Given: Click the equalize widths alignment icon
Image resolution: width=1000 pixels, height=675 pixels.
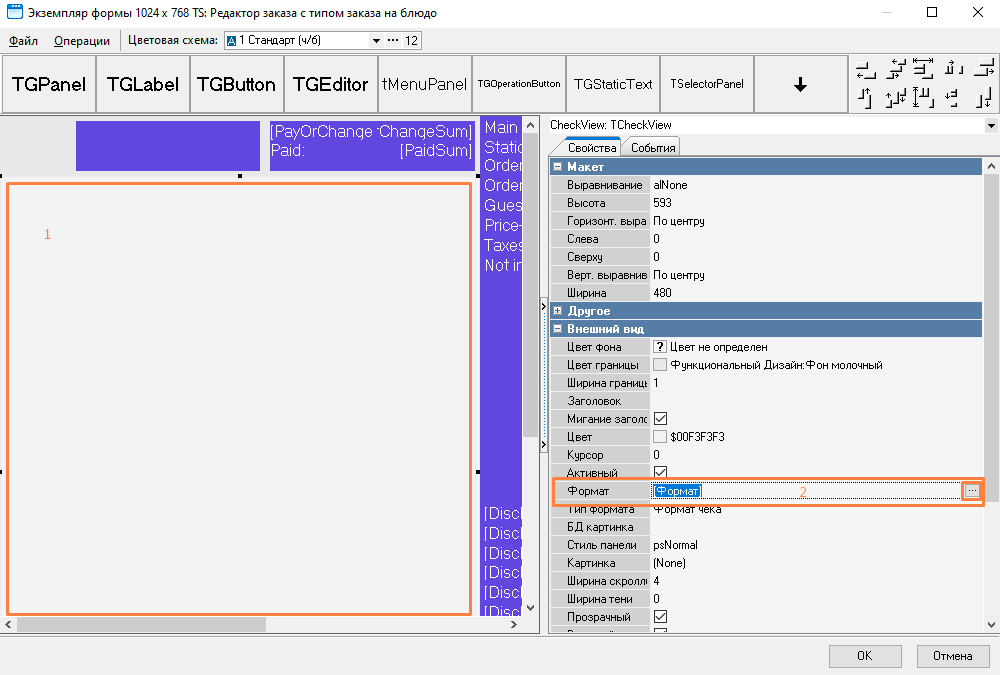Looking at the screenshot, I should click(x=923, y=69).
